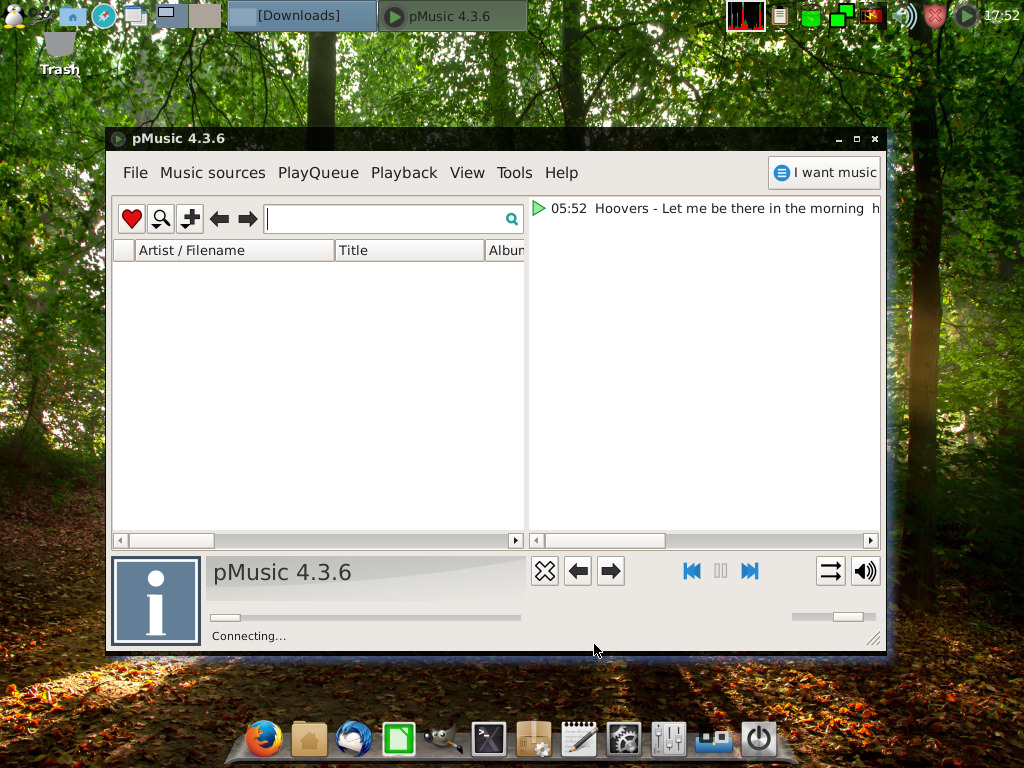
Task: Go forward using the right arrow icon
Action: click(247, 218)
